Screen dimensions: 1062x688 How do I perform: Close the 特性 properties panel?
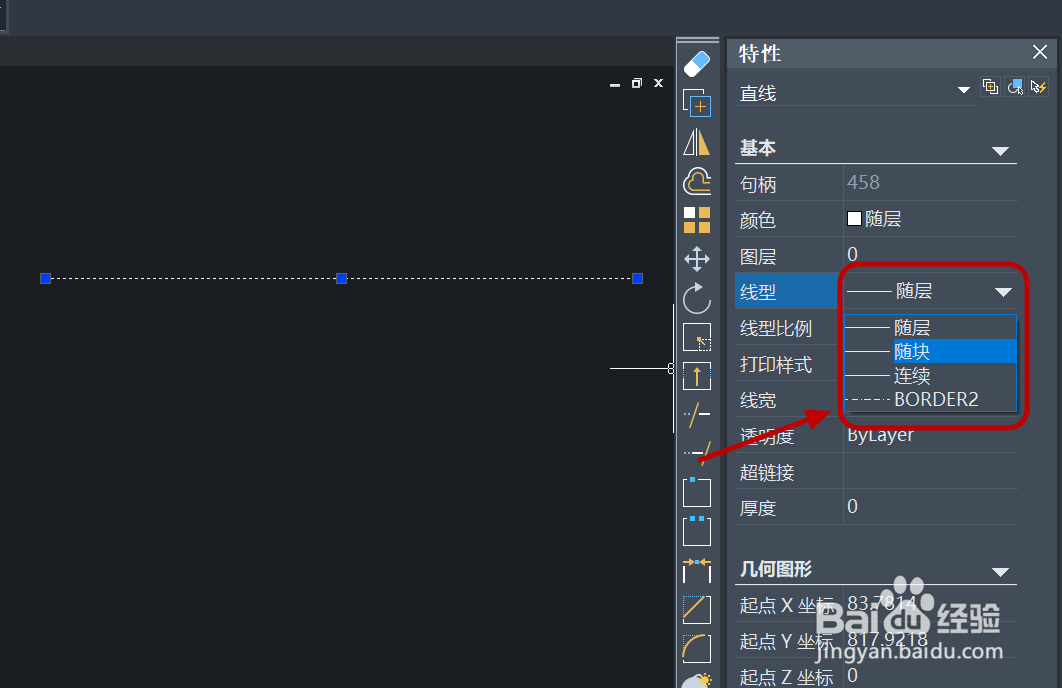pyautogui.click(x=1040, y=52)
